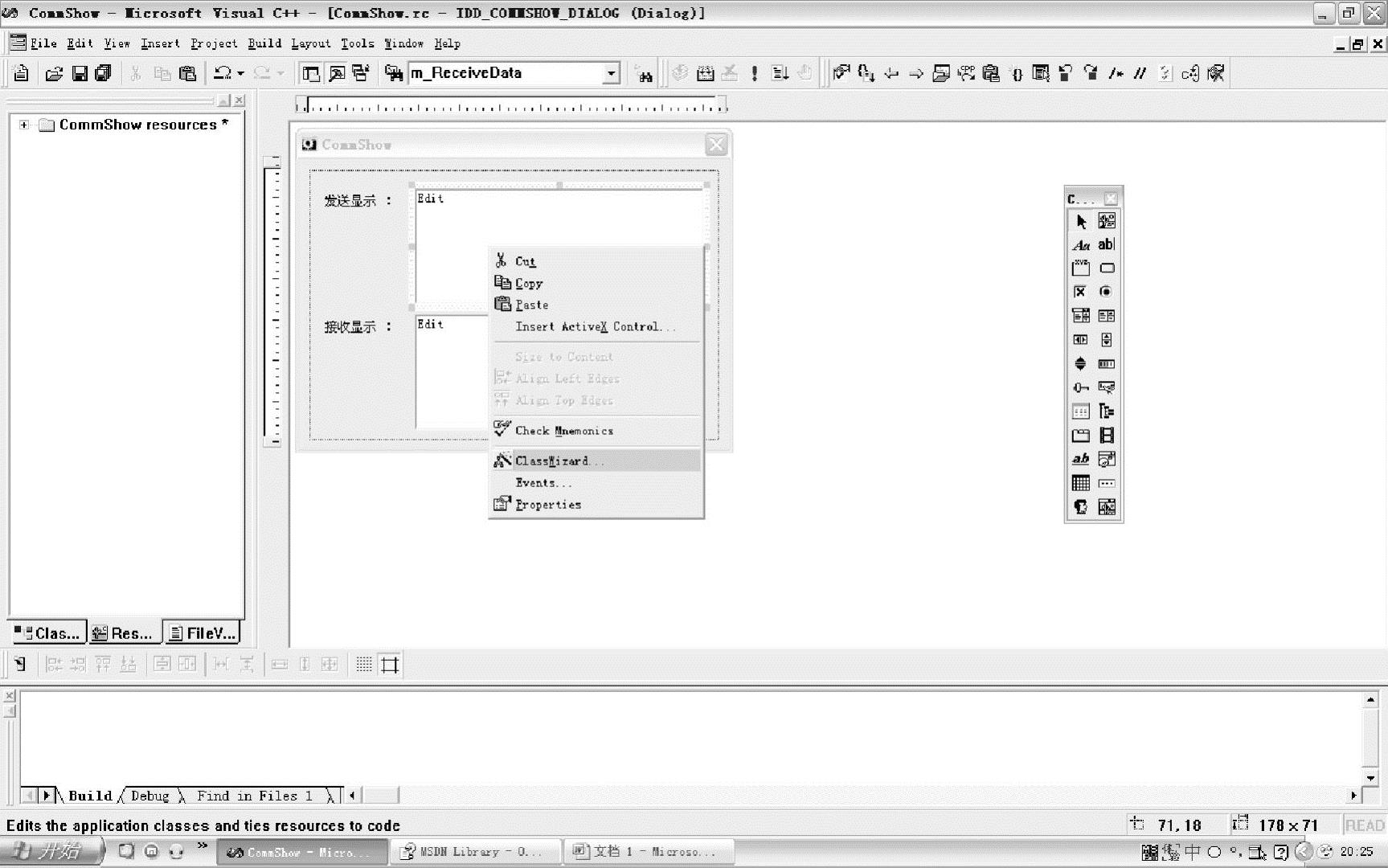Click the CommShow resources tree item

143,125
